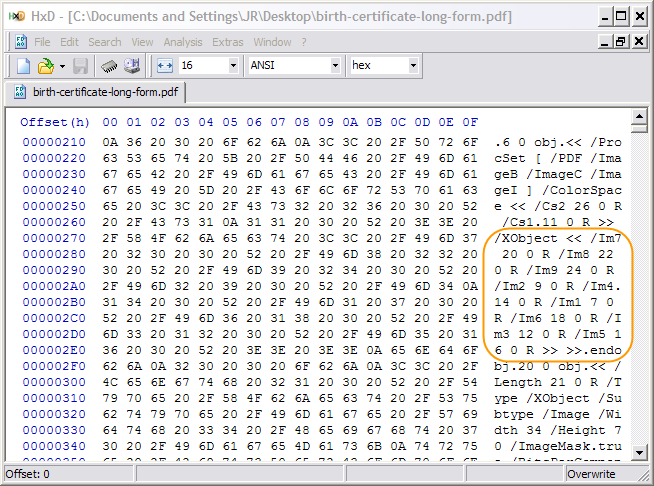This screenshot has height=486, width=654.
Task: Click the bytes-per-row width icon
Action: pyautogui.click(x=165, y=66)
